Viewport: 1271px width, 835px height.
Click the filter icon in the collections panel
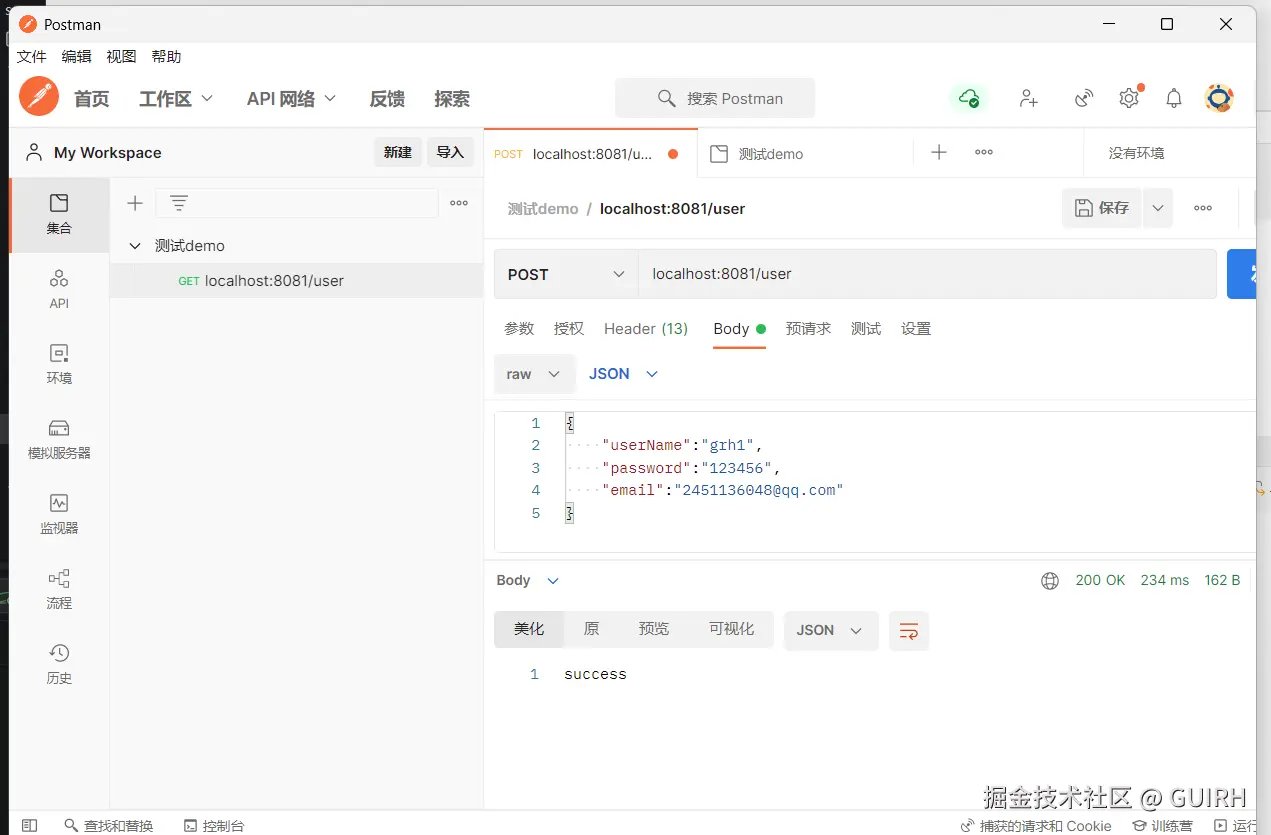[179, 203]
